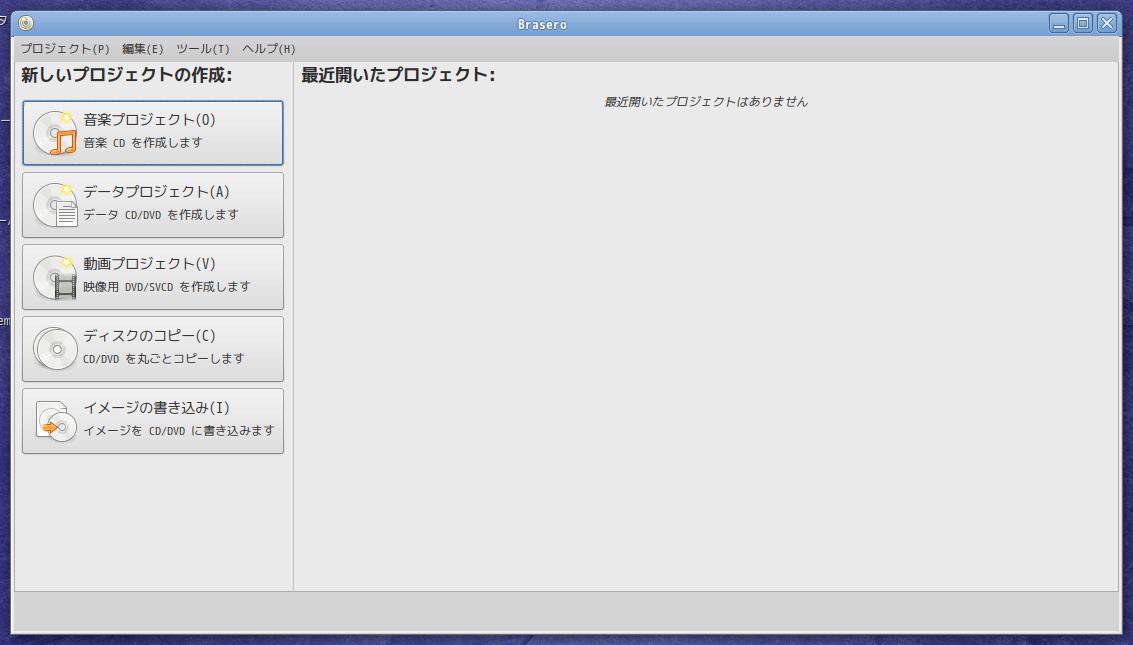Click the 最近開いたプロジェクト heading
Screen dimensions: 1133x645
(398, 75)
